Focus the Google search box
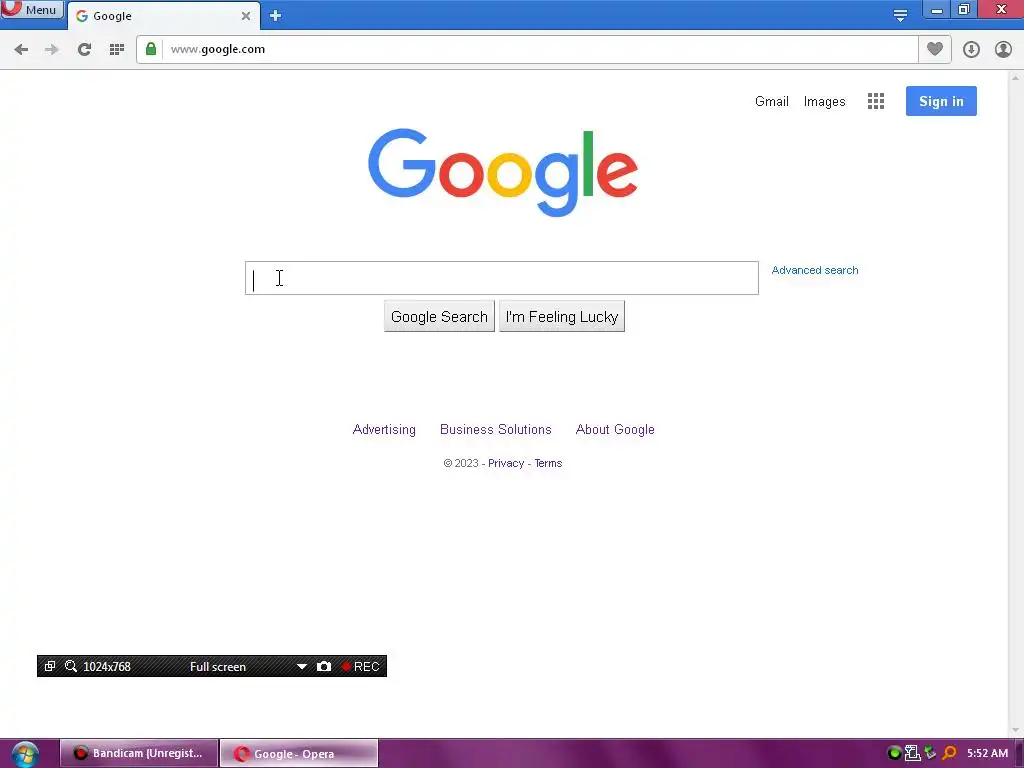The width and height of the screenshot is (1024, 768). pos(502,278)
